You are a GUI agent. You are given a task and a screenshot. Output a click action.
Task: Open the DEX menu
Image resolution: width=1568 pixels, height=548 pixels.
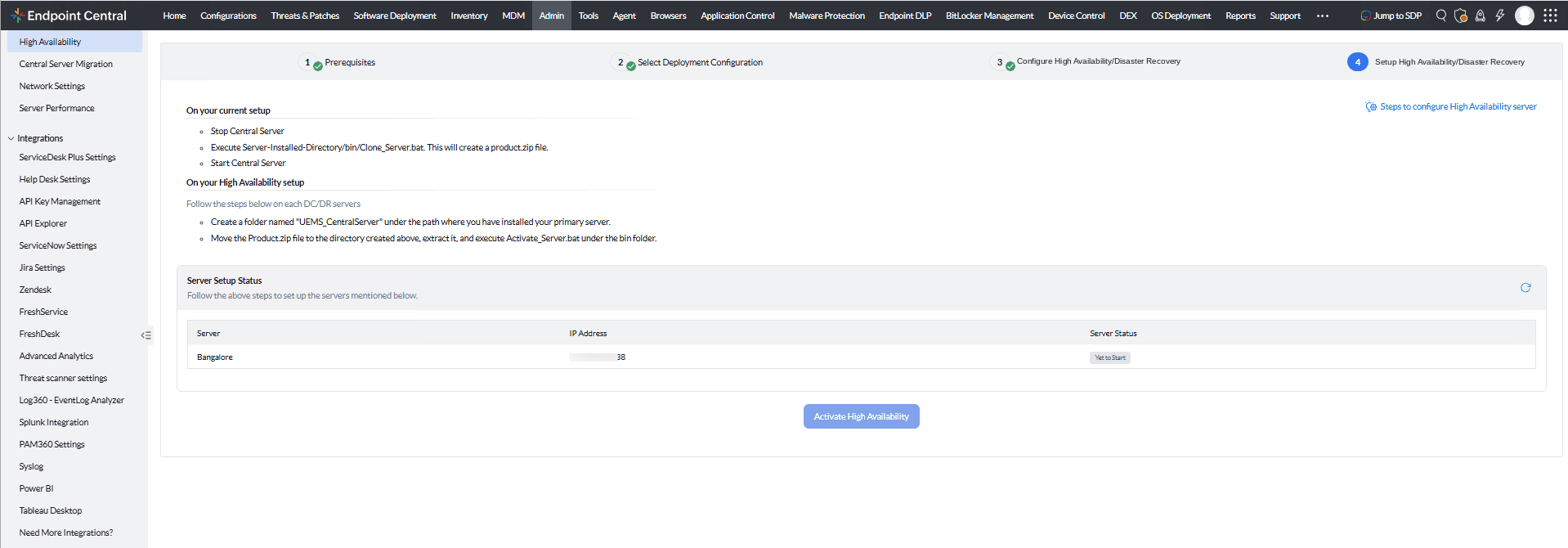[1128, 16]
